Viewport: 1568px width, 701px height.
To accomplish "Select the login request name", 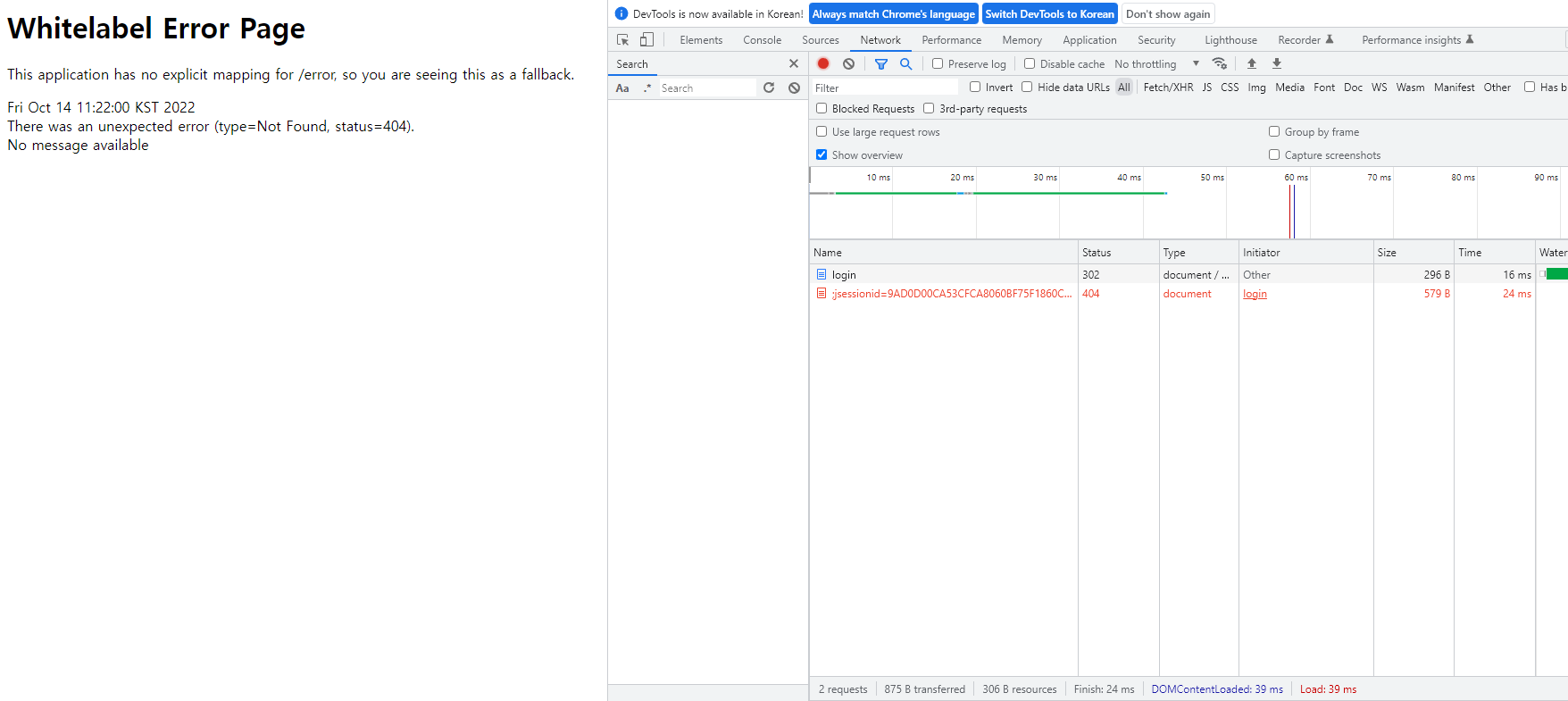I will (844, 275).
